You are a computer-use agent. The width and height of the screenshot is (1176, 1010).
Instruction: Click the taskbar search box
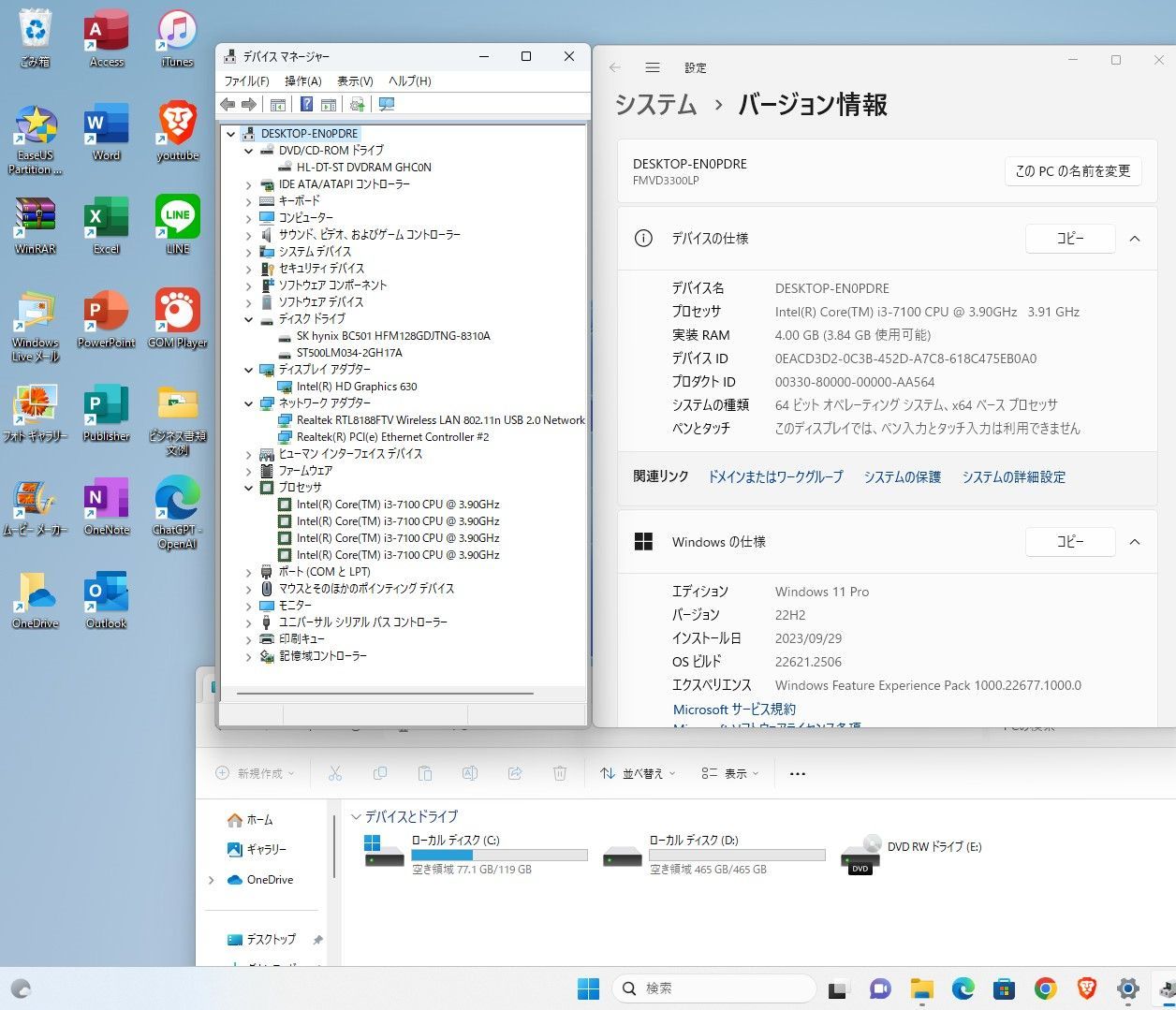tap(713, 988)
